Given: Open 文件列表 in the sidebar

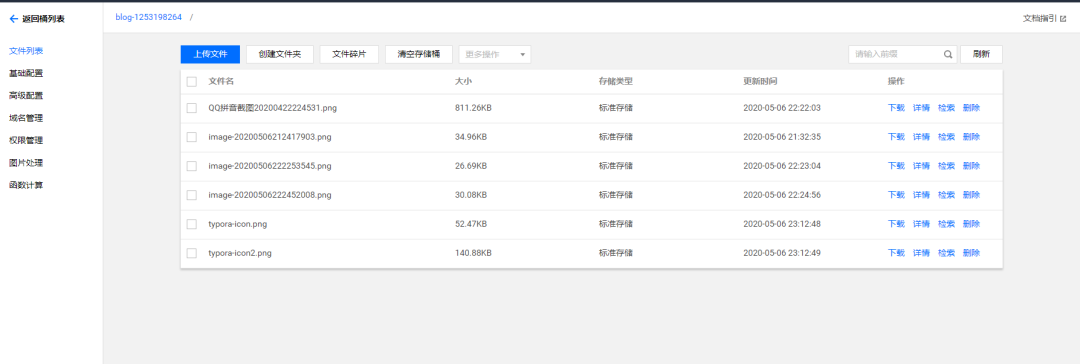Looking at the screenshot, I should click(x=26, y=51).
